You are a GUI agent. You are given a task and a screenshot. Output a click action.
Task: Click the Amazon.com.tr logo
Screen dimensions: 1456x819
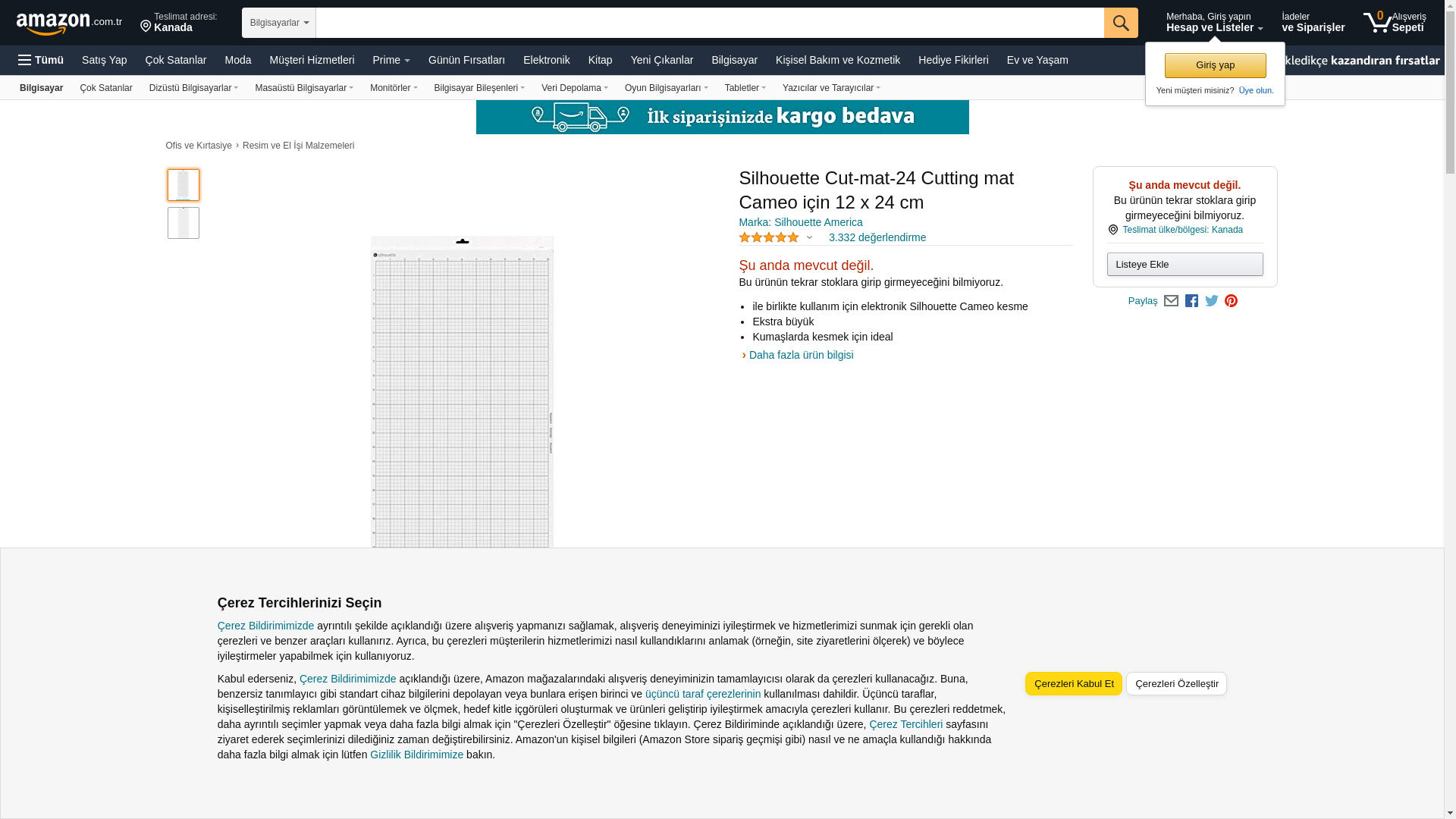tap(68, 23)
